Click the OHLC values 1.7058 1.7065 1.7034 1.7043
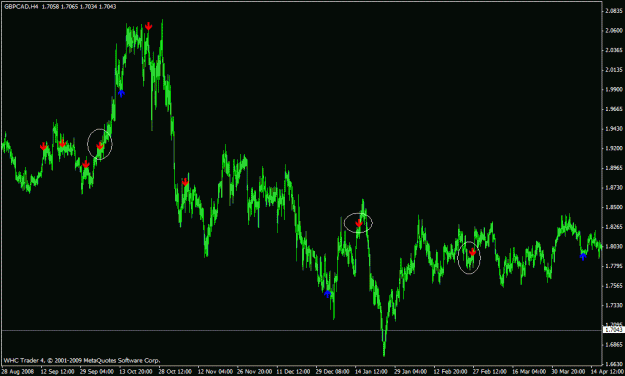The image size is (625, 376). (x=79, y=6)
